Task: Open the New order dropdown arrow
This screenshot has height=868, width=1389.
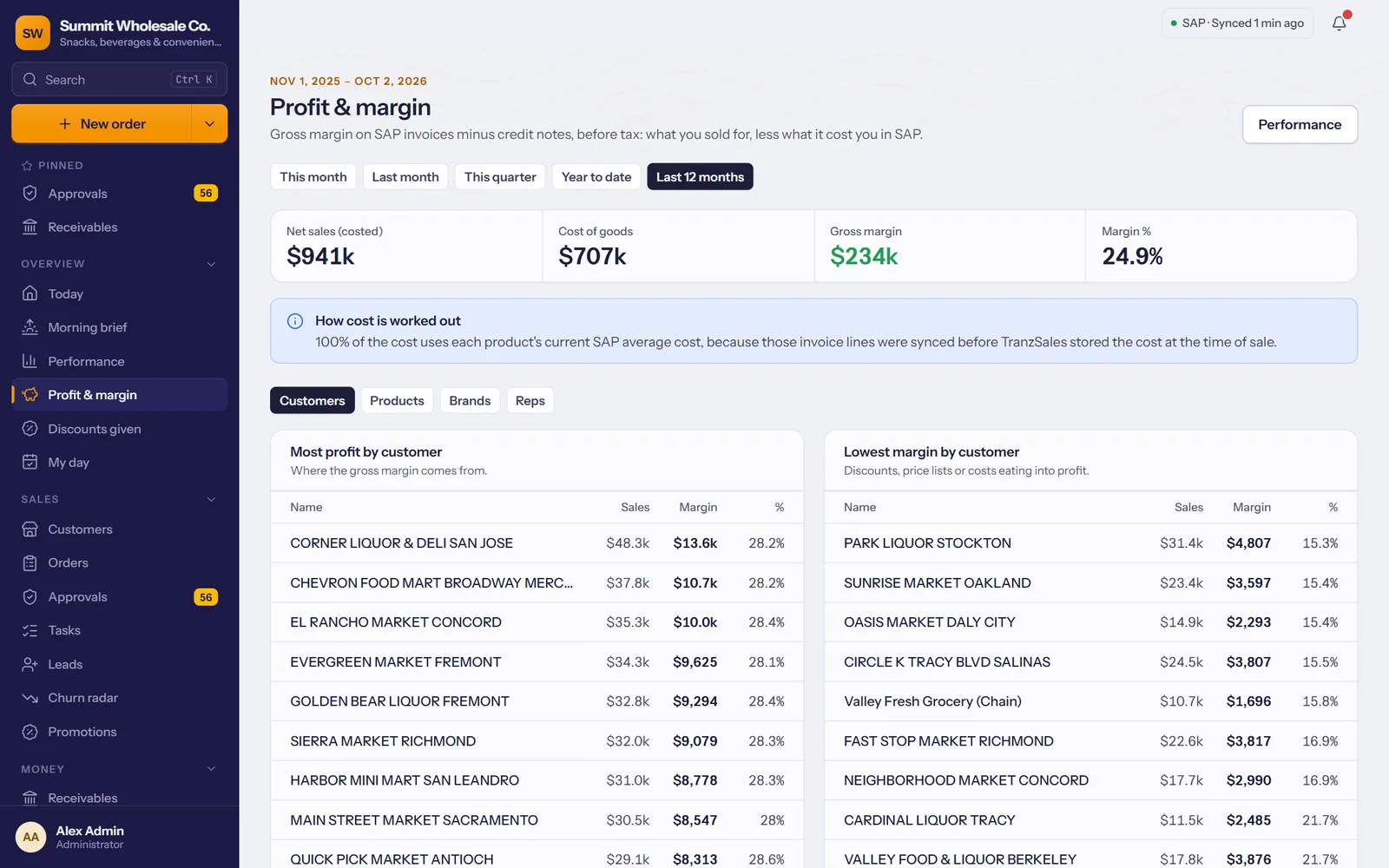Action: 209,124
